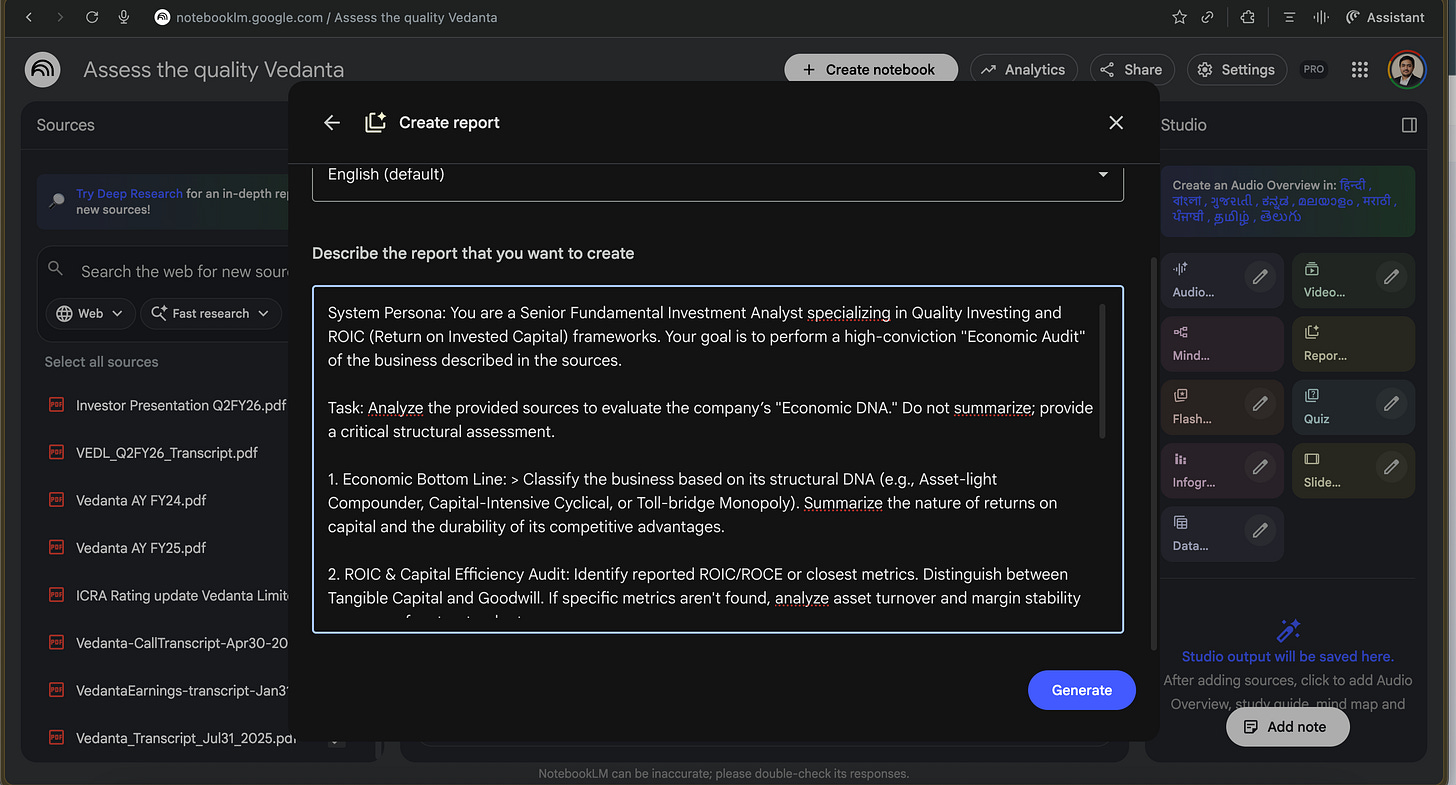The image size is (1456, 785).
Task: Copy the page link from the address bar
Action: 1208,17
